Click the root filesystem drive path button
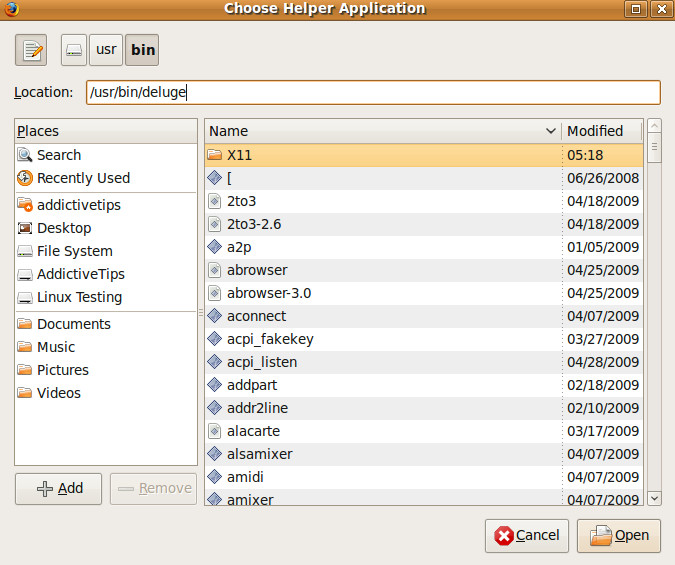This screenshot has height=565, width=675. point(74,50)
